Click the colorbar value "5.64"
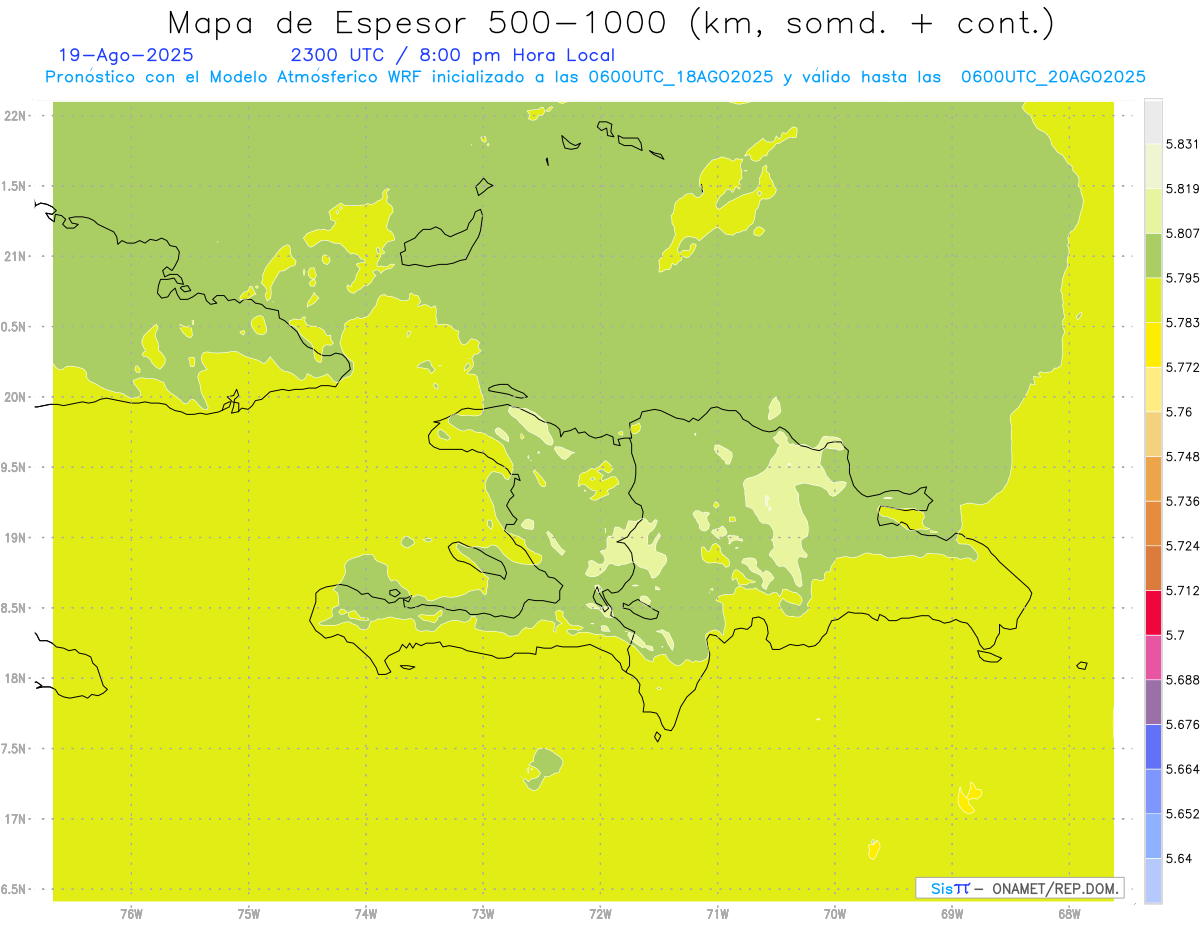The image size is (1200, 927). pos(1179,858)
